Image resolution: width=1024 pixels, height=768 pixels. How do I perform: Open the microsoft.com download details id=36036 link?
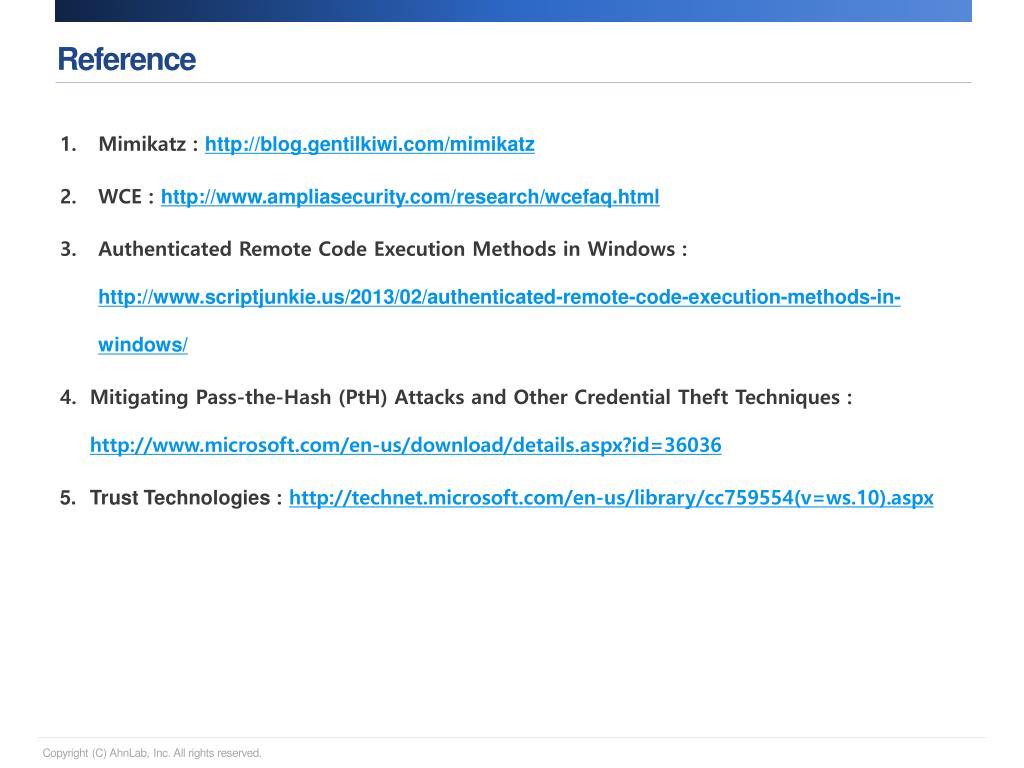pos(406,445)
